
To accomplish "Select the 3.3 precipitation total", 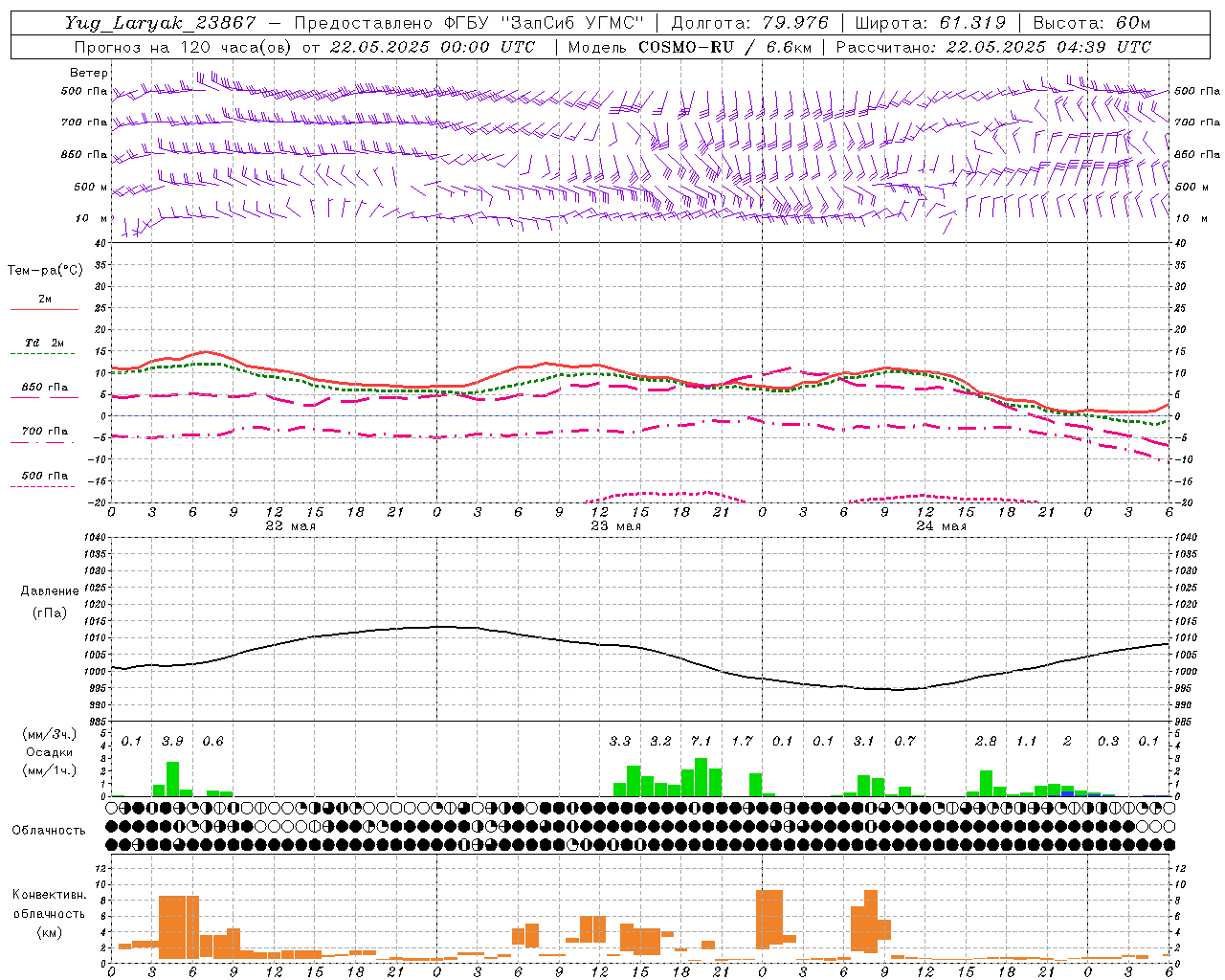I will click(x=620, y=741).
